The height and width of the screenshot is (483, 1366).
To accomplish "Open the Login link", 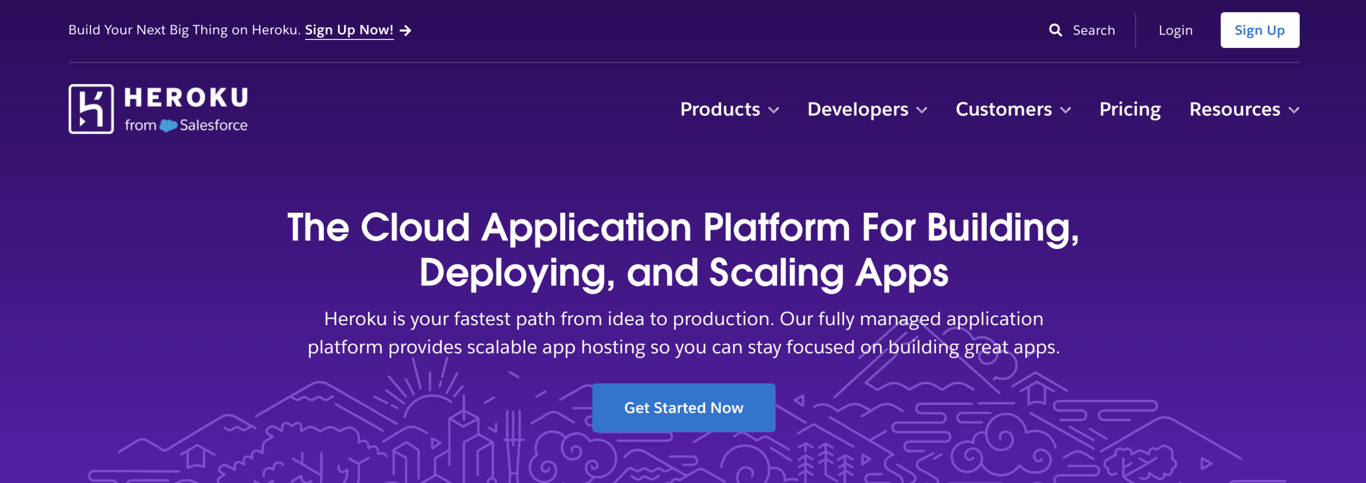I will (x=1175, y=30).
